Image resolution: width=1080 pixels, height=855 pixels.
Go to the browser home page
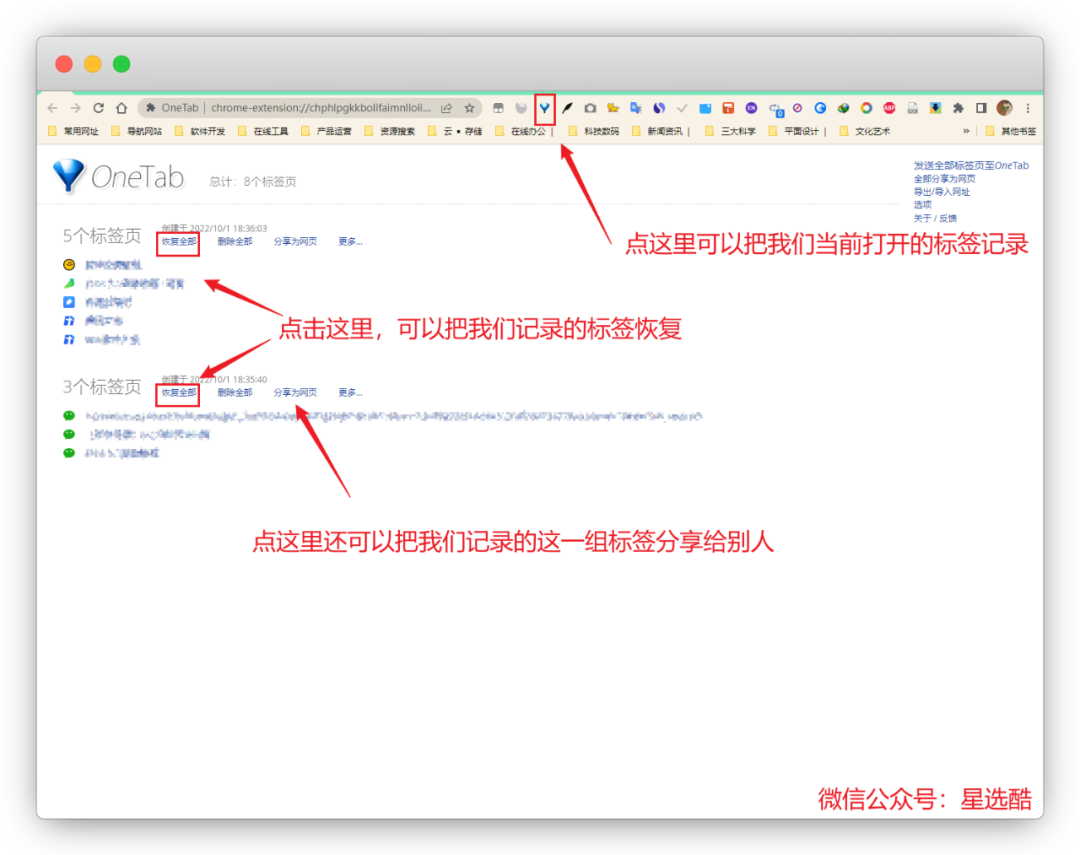121,108
